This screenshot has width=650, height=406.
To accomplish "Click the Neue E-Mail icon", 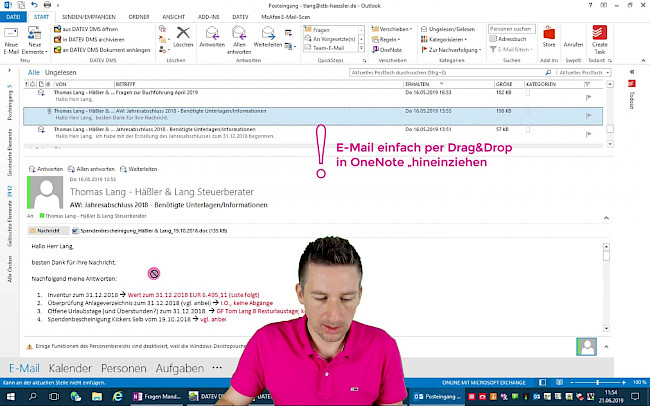I will pos(11,40).
